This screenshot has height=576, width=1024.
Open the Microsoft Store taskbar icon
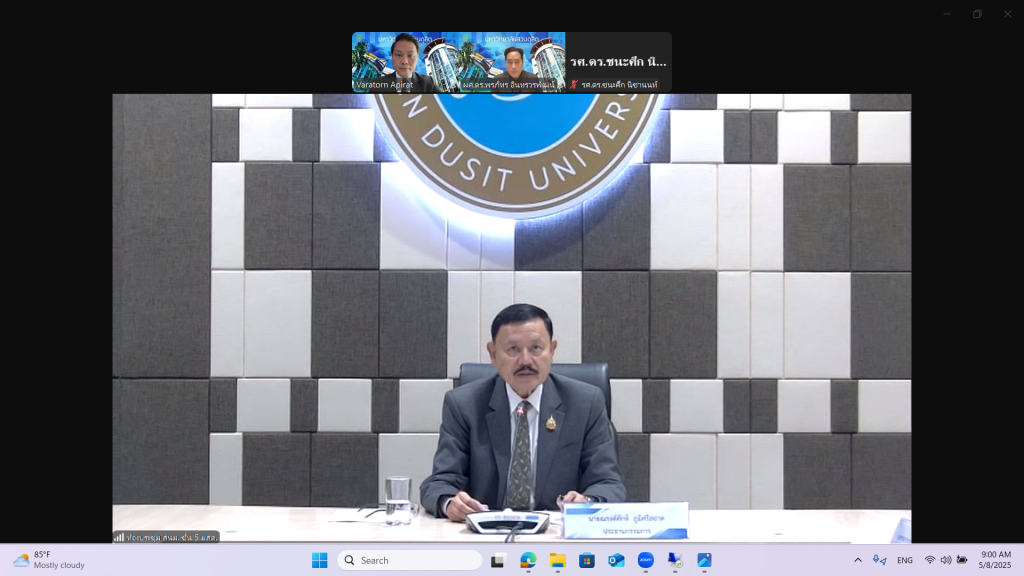(587, 560)
